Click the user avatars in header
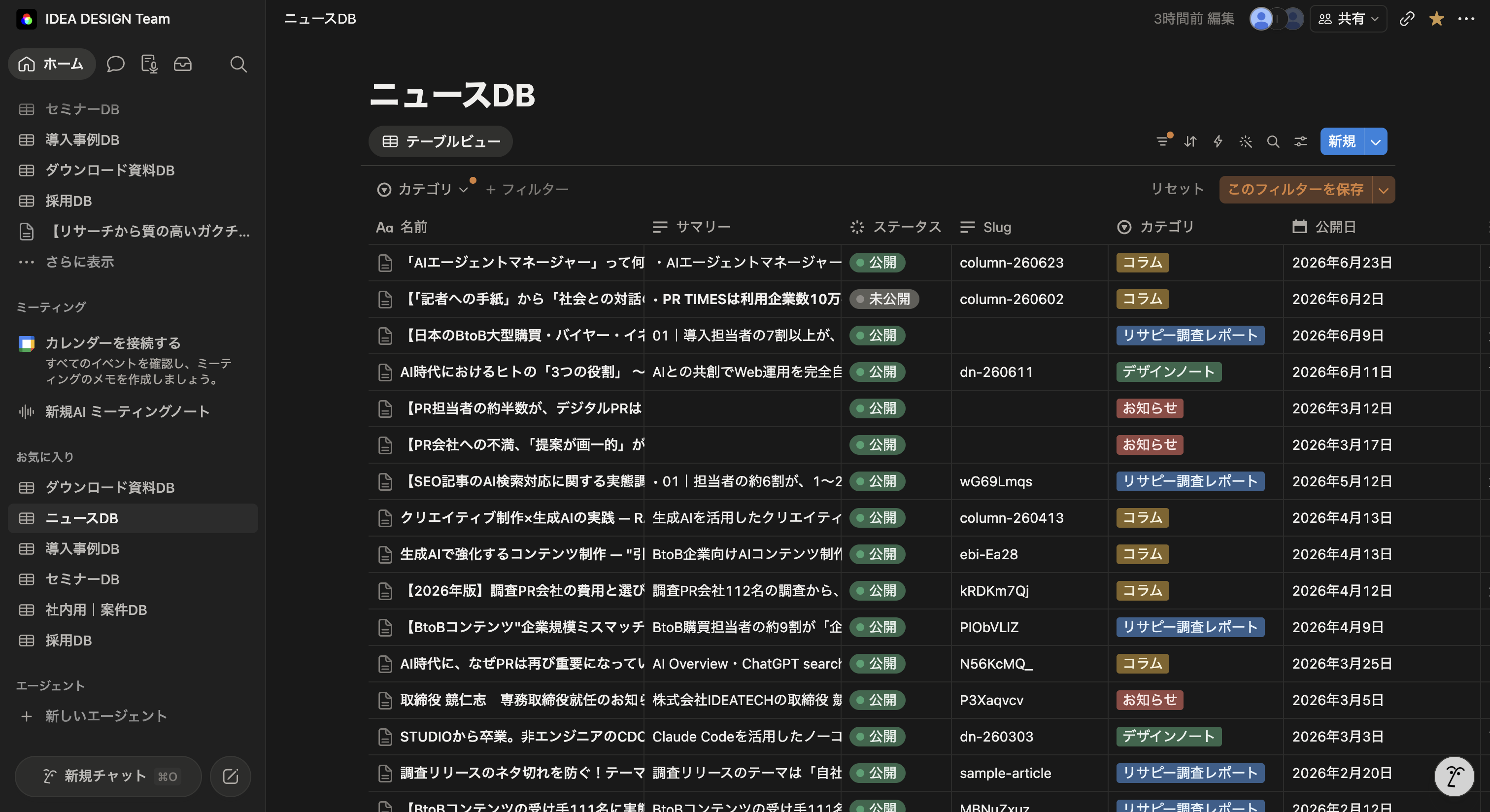The width and height of the screenshot is (1490, 812). pos(1276,19)
